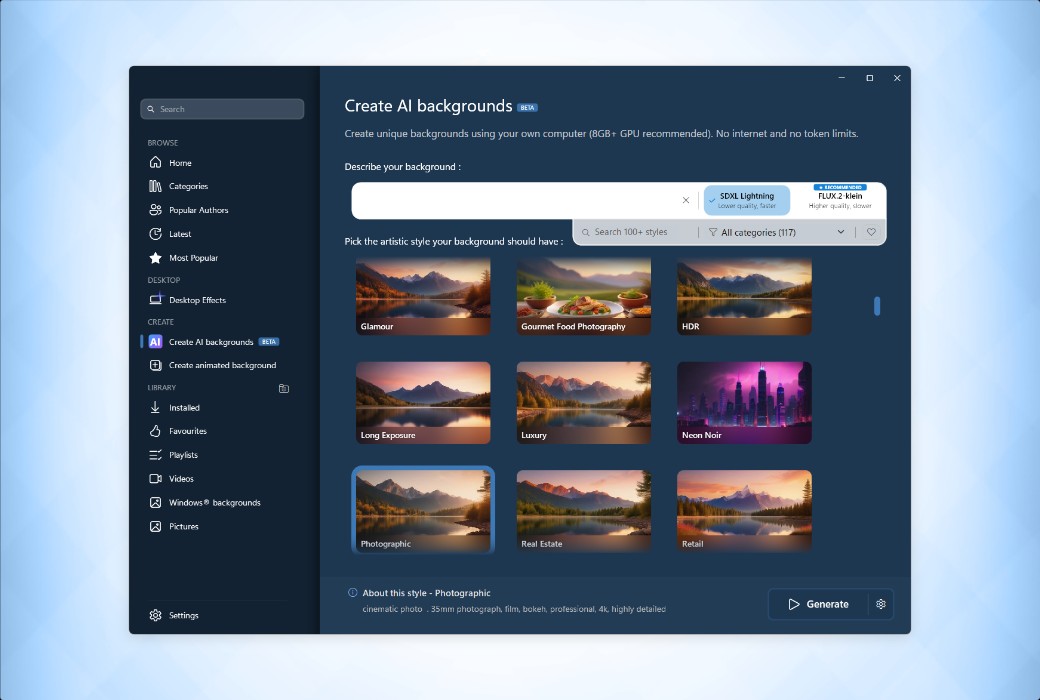Open the Videos camera icon
Image resolution: width=1040 pixels, height=700 pixels.
(x=155, y=479)
